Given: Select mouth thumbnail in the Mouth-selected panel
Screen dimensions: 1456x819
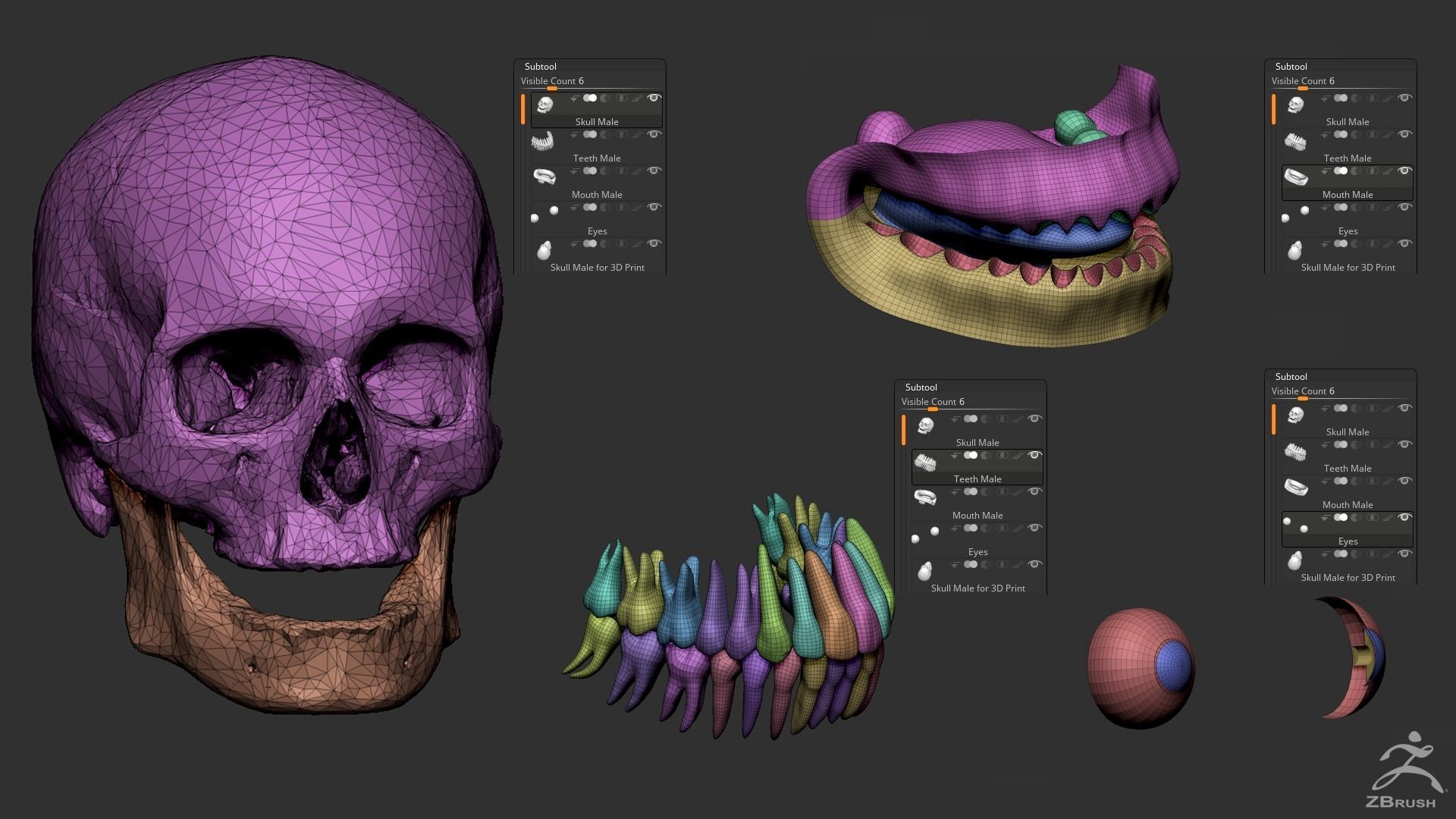Looking at the screenshot, I should (x=1295, y=177).
